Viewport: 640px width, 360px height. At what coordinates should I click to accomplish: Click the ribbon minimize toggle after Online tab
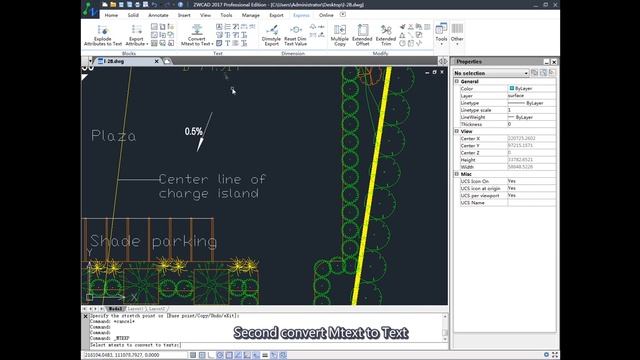343,15
